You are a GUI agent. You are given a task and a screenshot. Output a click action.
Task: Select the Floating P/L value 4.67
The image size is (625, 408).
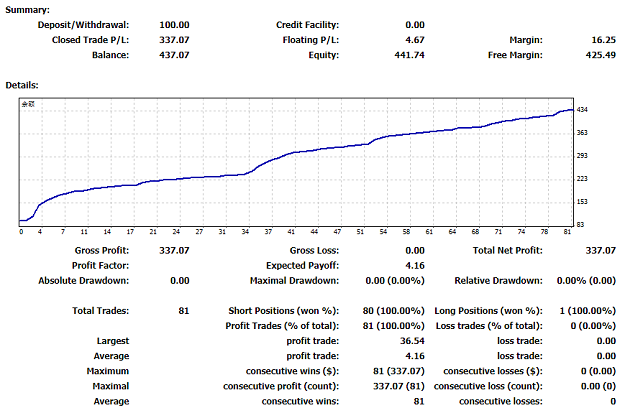pos(415,40)
